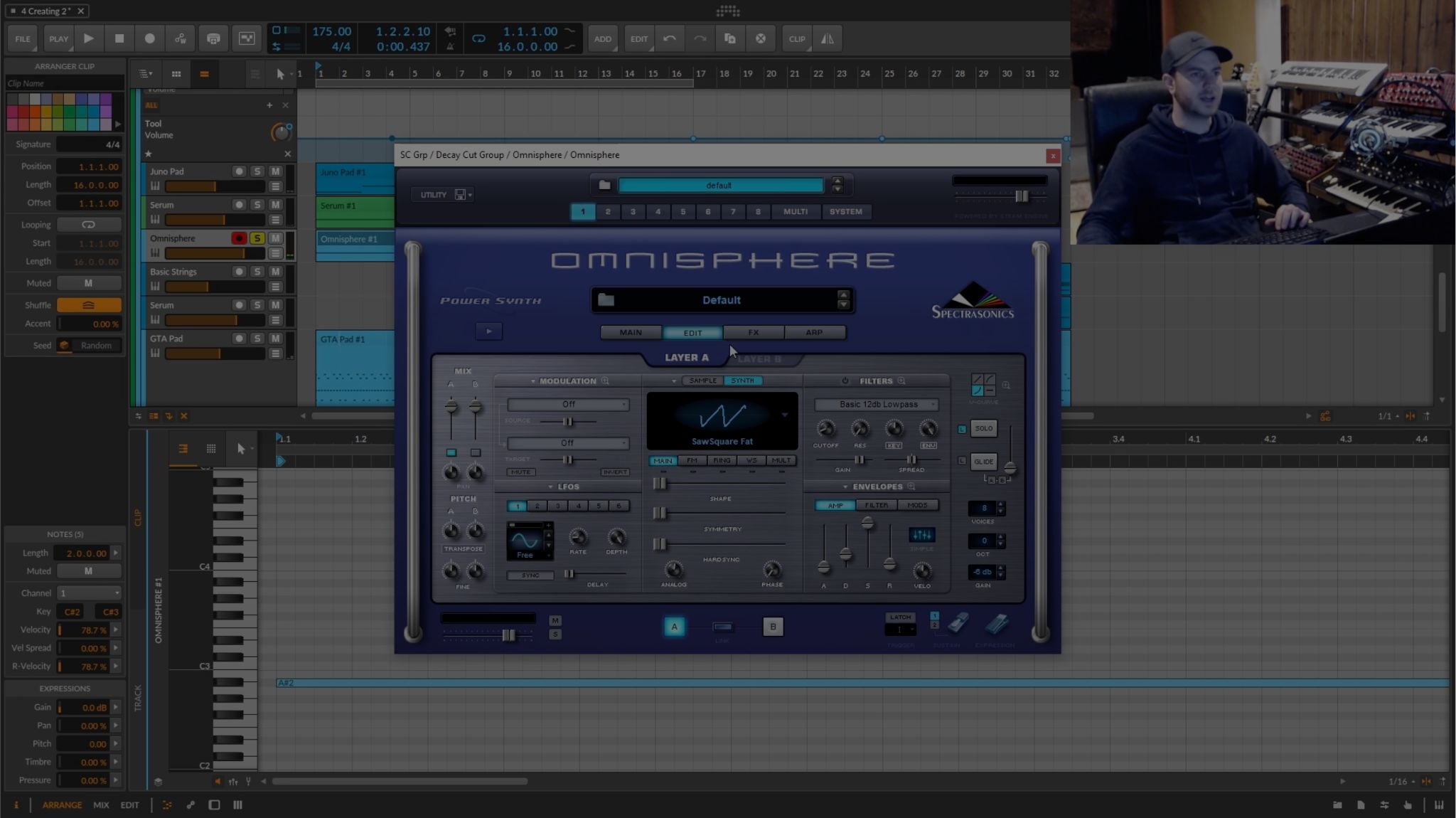The width and height of the screenshot is (1456, 818).
Task: Open the FILE menu button
Action: click(x=23, y=39)
